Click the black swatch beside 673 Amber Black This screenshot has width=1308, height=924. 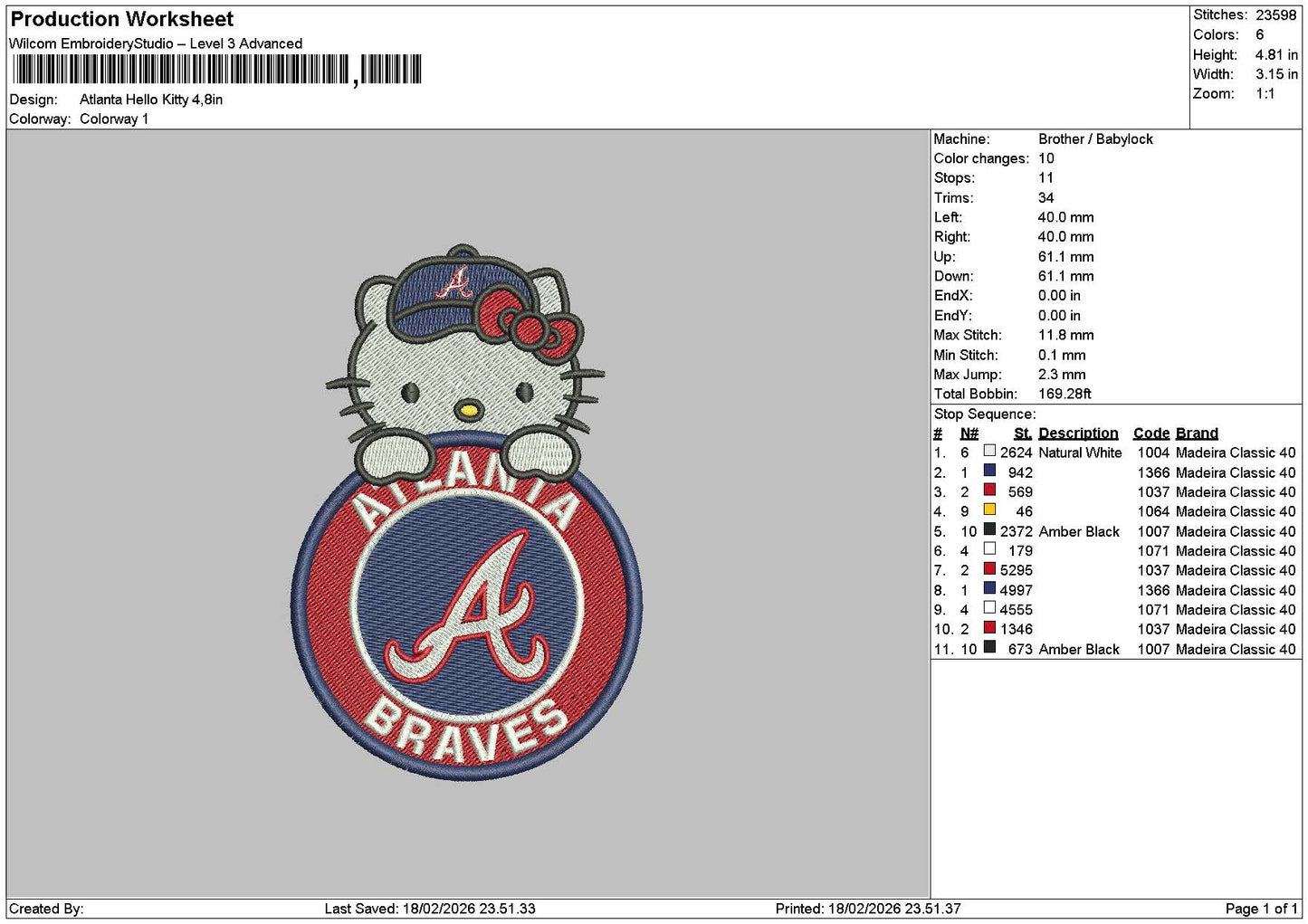[x=989, y=647]
